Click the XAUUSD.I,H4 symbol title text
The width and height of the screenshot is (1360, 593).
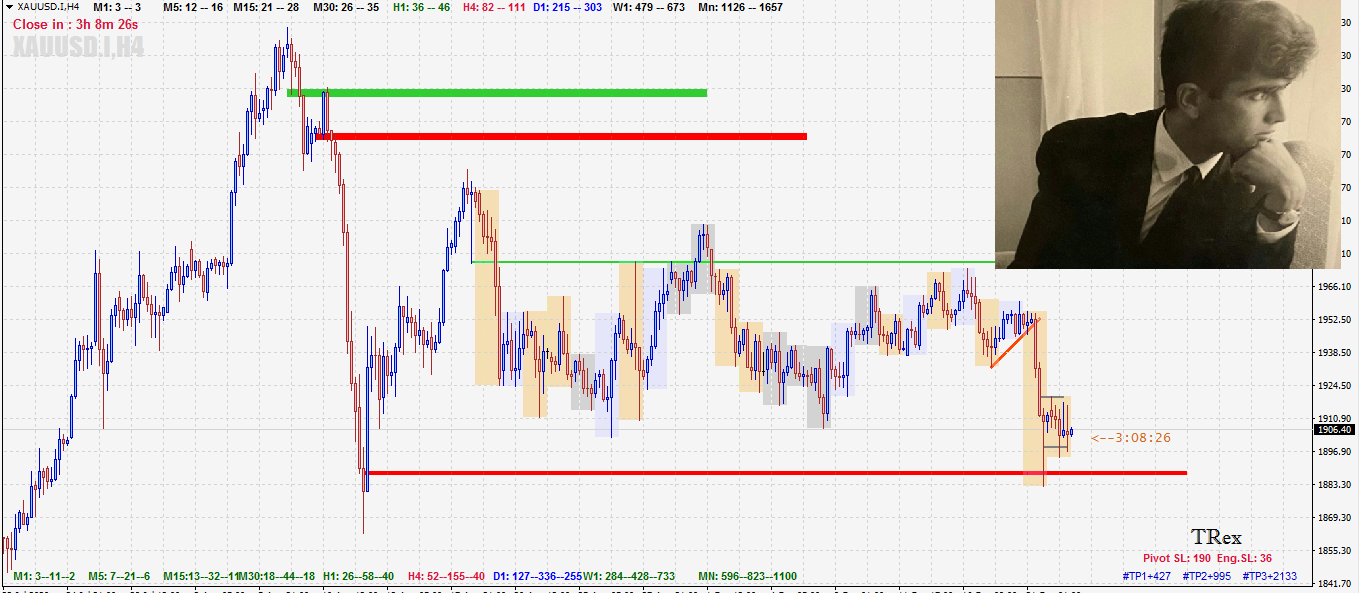tap(49, 7)
